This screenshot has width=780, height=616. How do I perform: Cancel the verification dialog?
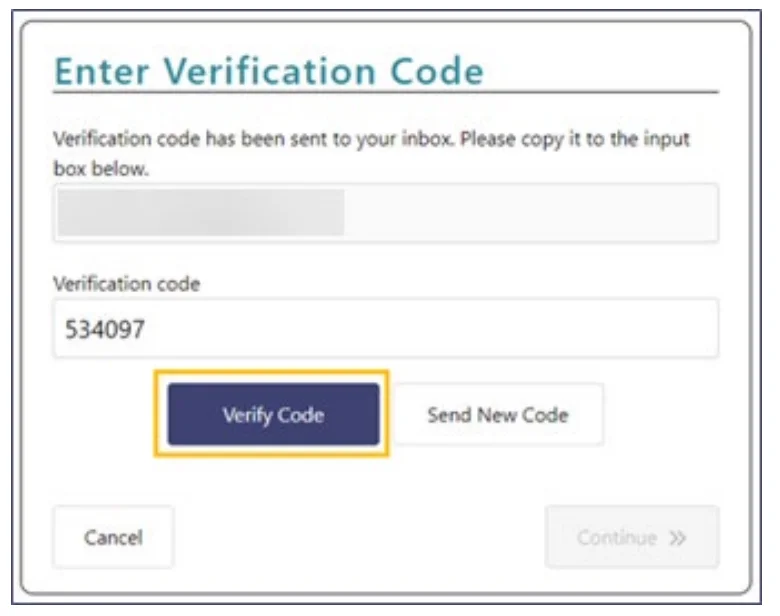[113, 537]
